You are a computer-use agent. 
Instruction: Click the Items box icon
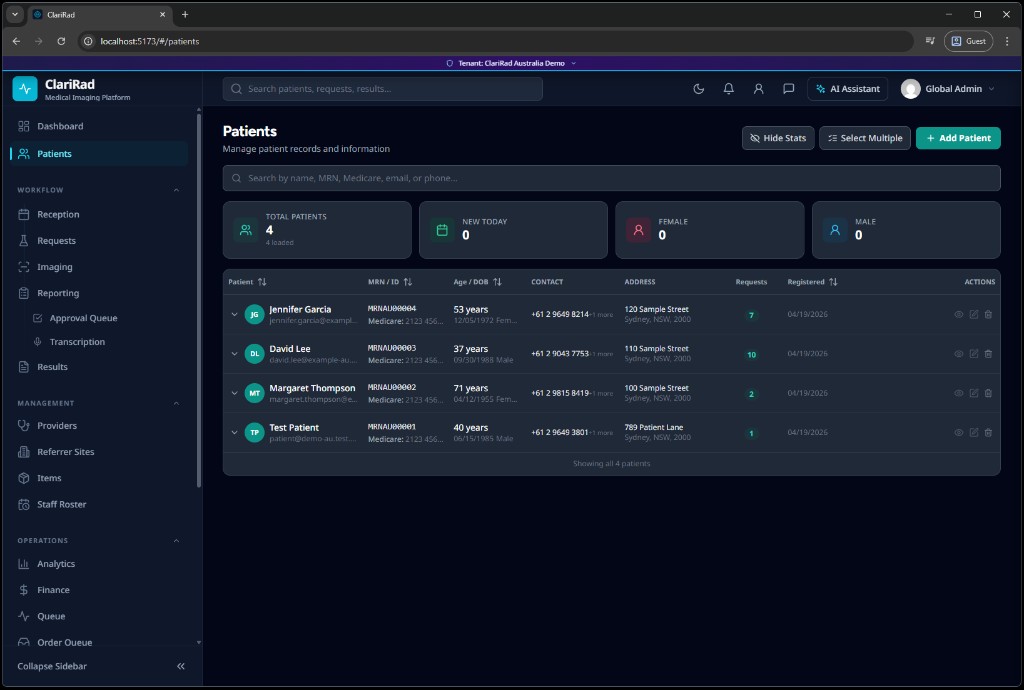pyautogui.click(x=24, y=478)
